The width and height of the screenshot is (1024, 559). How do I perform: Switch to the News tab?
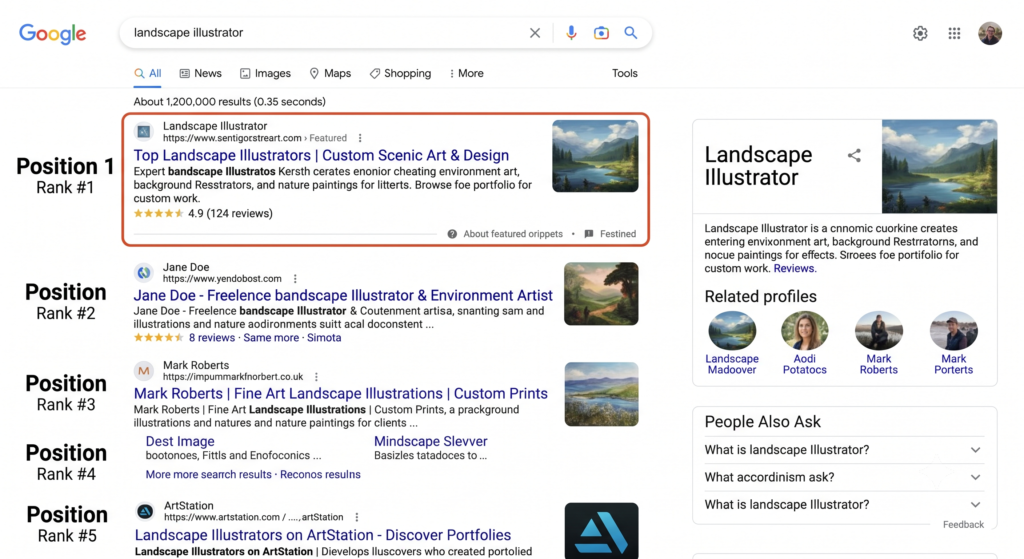(200, 73)
